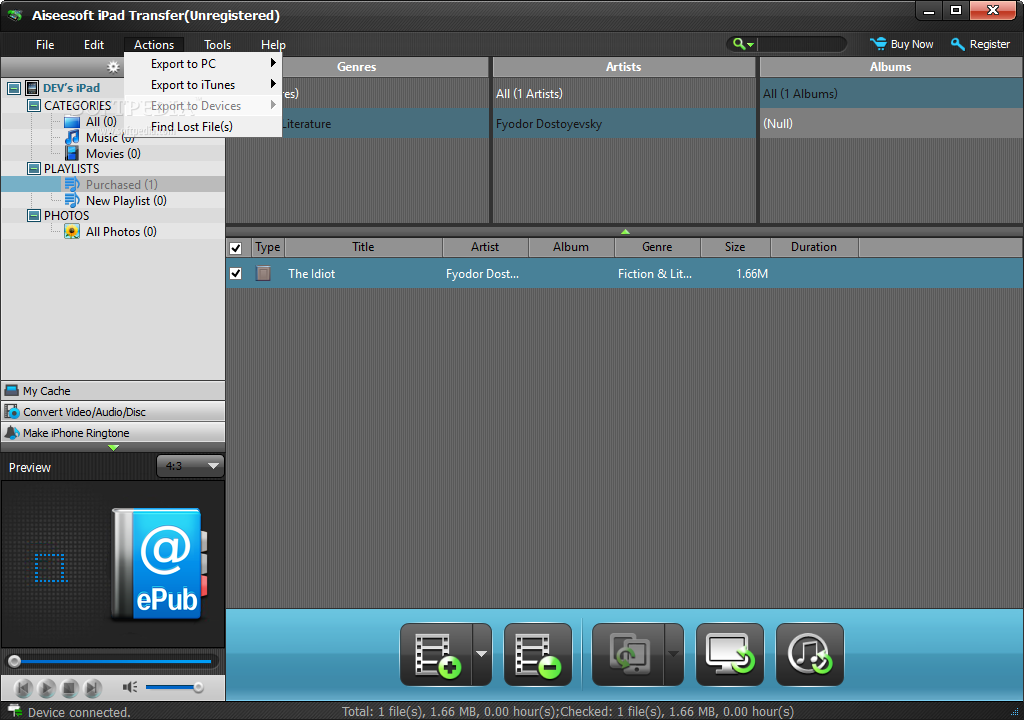The image size is (1024, 720).
Task: Click the Export to device toolbar button
Action: click(628, 655)
